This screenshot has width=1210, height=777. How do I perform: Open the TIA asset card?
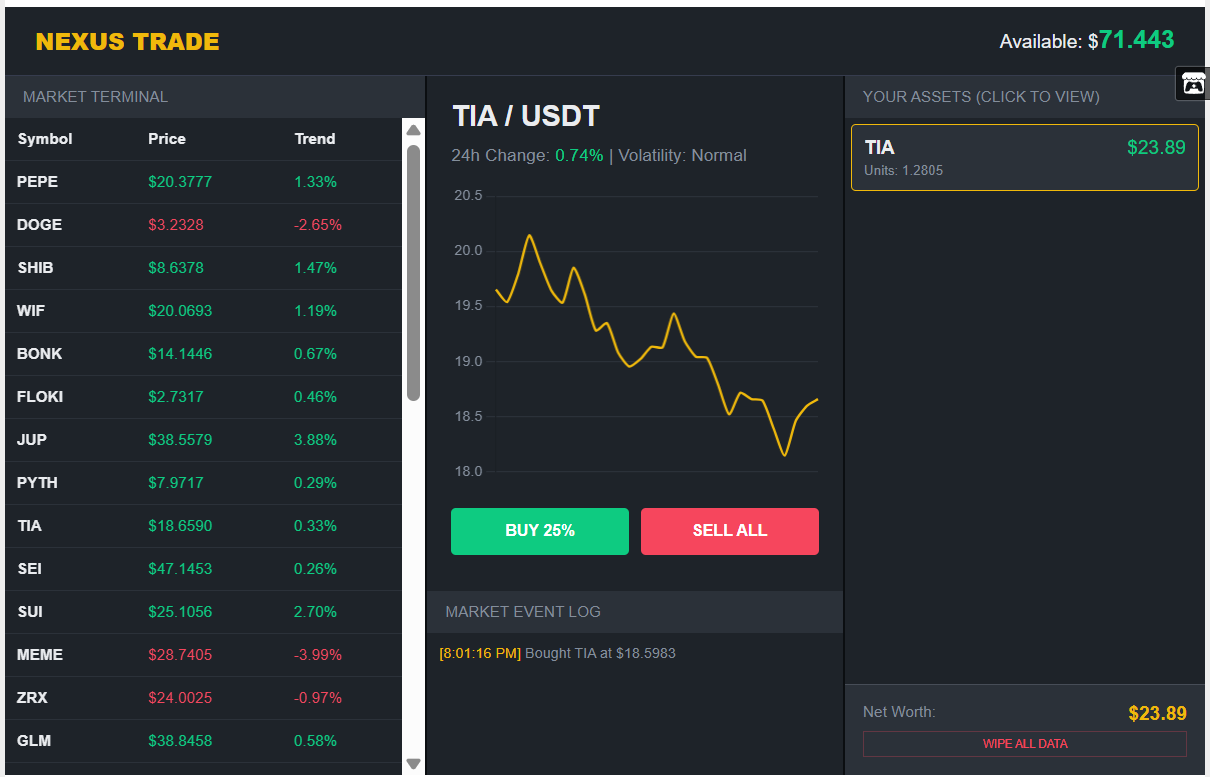click(1024, 157)
